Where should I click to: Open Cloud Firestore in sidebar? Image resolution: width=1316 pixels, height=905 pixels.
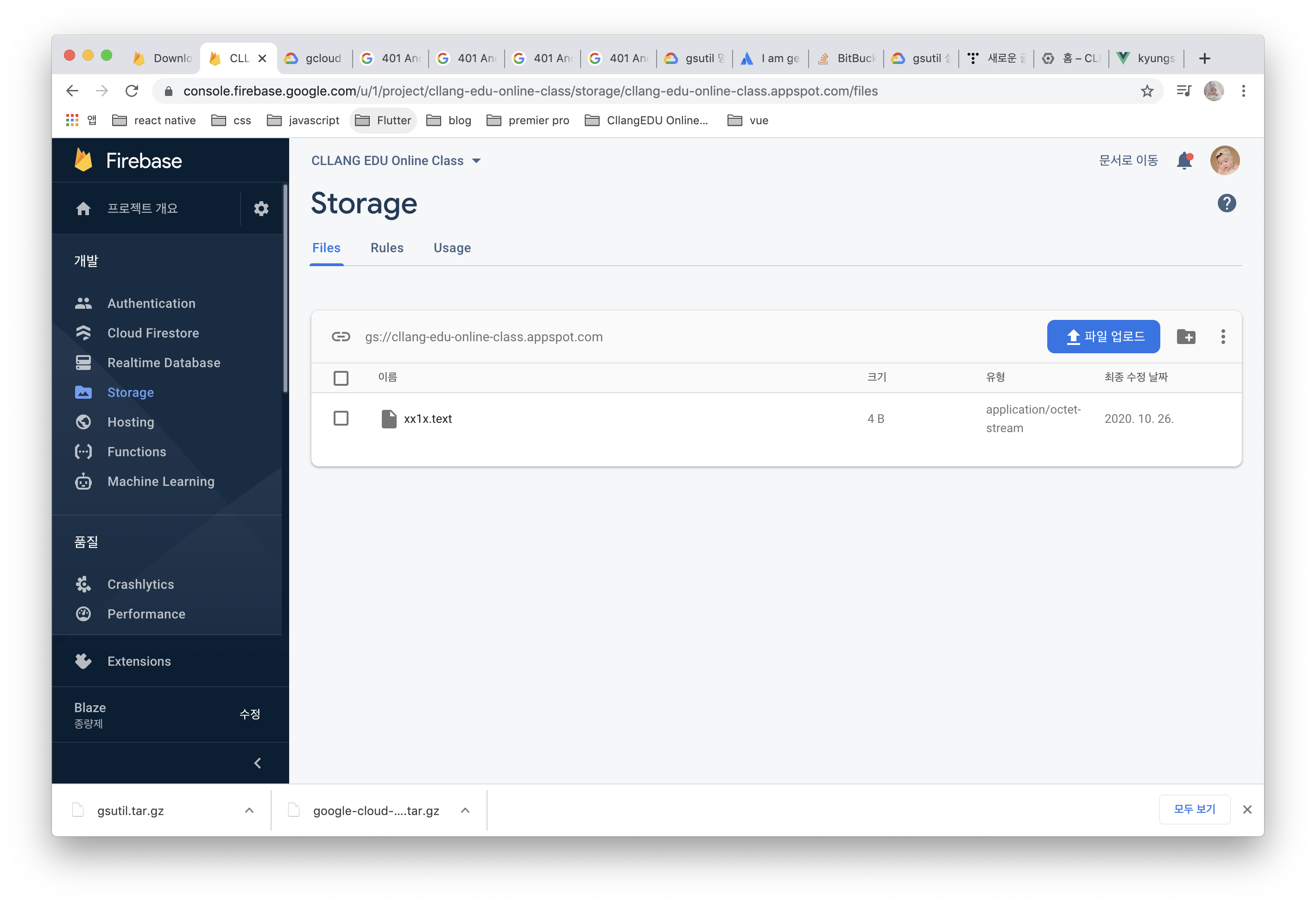coord(153,333)
